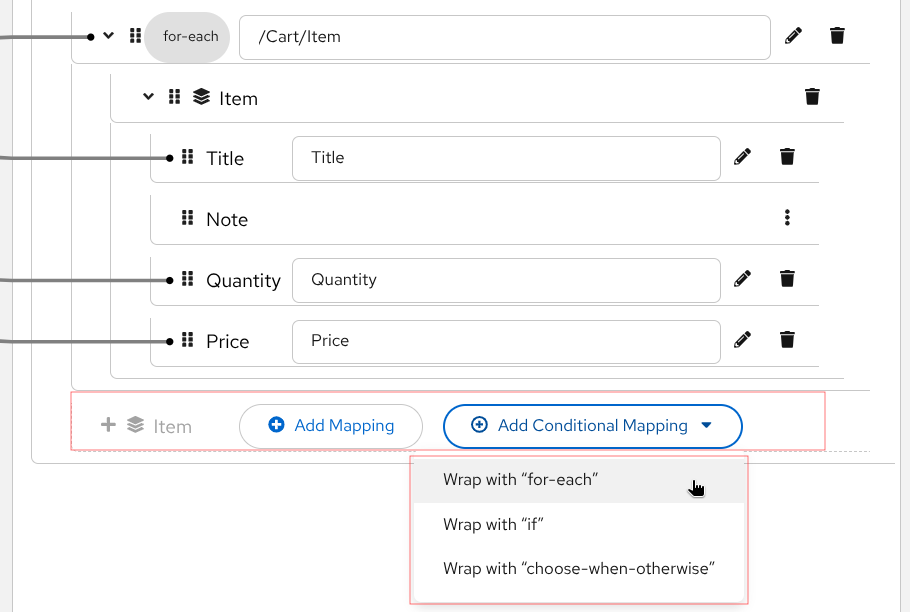Collapse the for-each row chevron
The image size is (910, 612).
click(x=109, y=36)
